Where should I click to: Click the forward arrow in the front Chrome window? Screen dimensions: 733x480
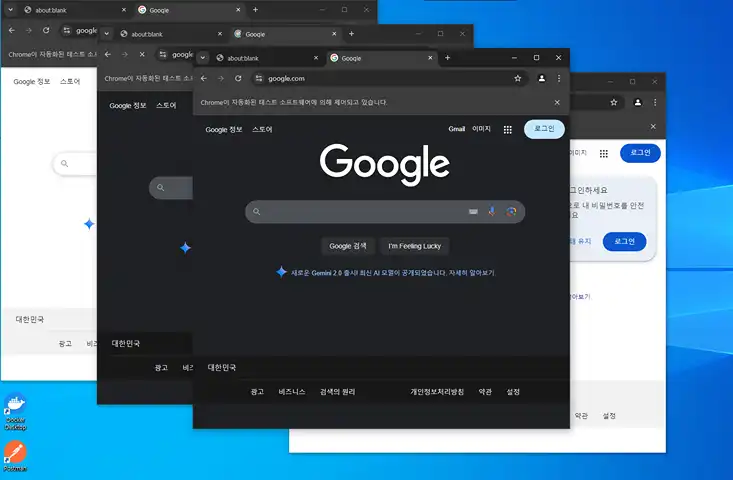pyautogui.click(x=221, y=79)
